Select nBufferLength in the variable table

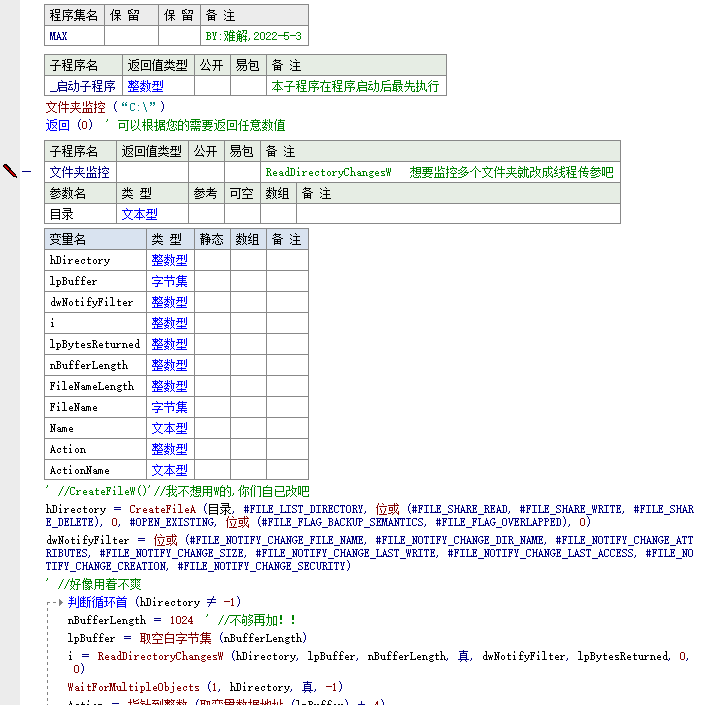95,365
